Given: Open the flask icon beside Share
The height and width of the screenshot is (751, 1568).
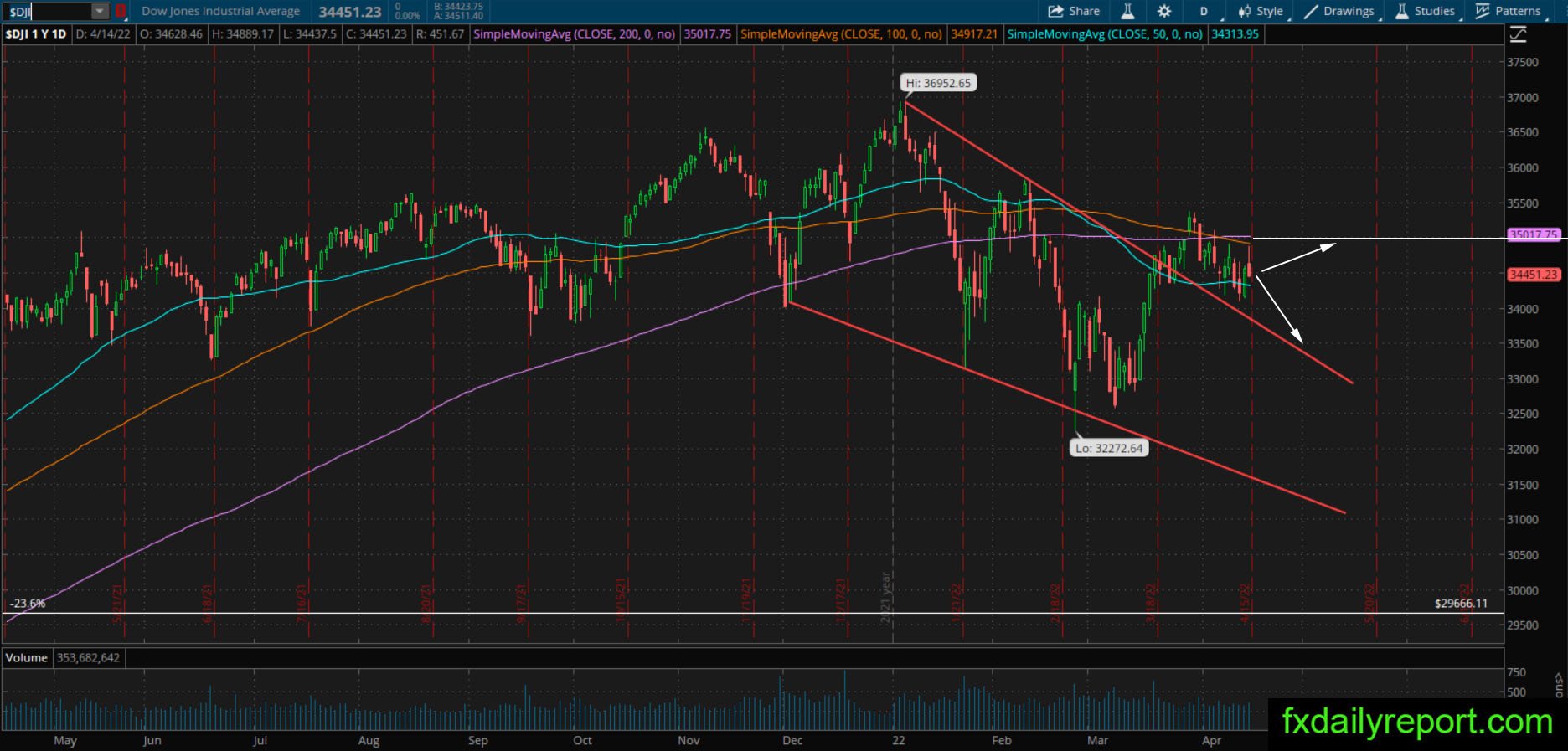Looking at the screenshot, I should tap(1127, 11).
